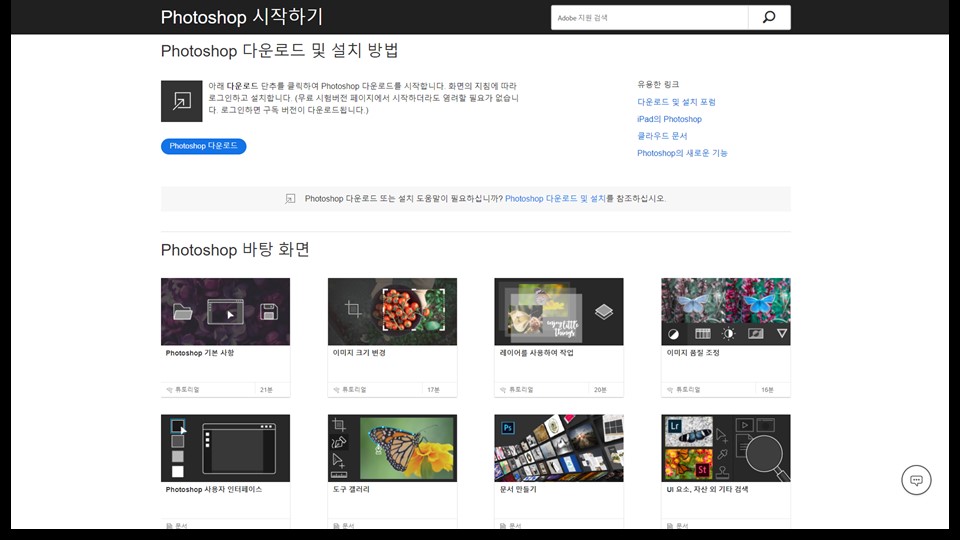Open the Photoshop의 새로운 기능 link
The image size is (960, 540).
[x=682, y=153]
